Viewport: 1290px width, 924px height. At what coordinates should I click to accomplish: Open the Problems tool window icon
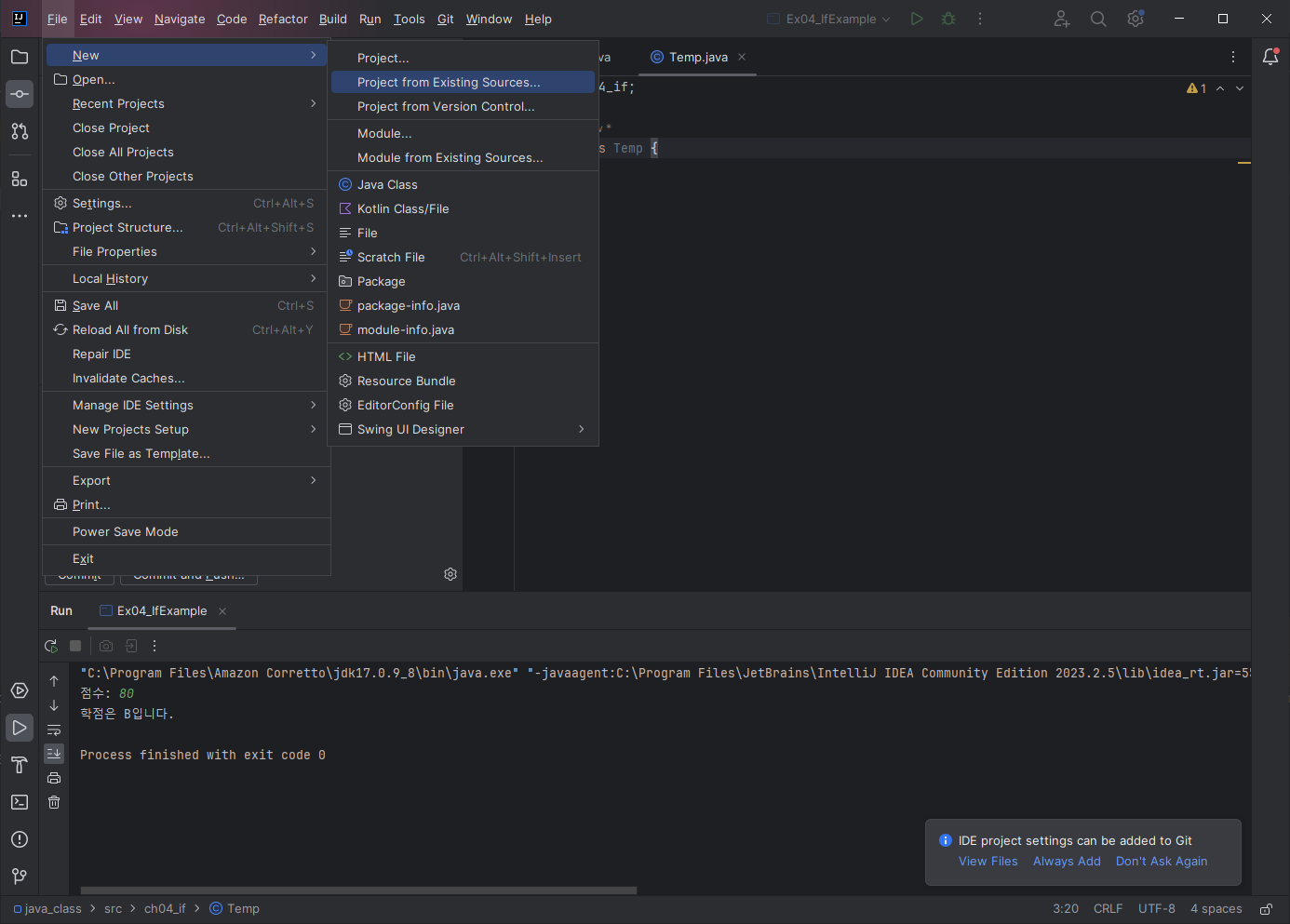tap(20, 839)
